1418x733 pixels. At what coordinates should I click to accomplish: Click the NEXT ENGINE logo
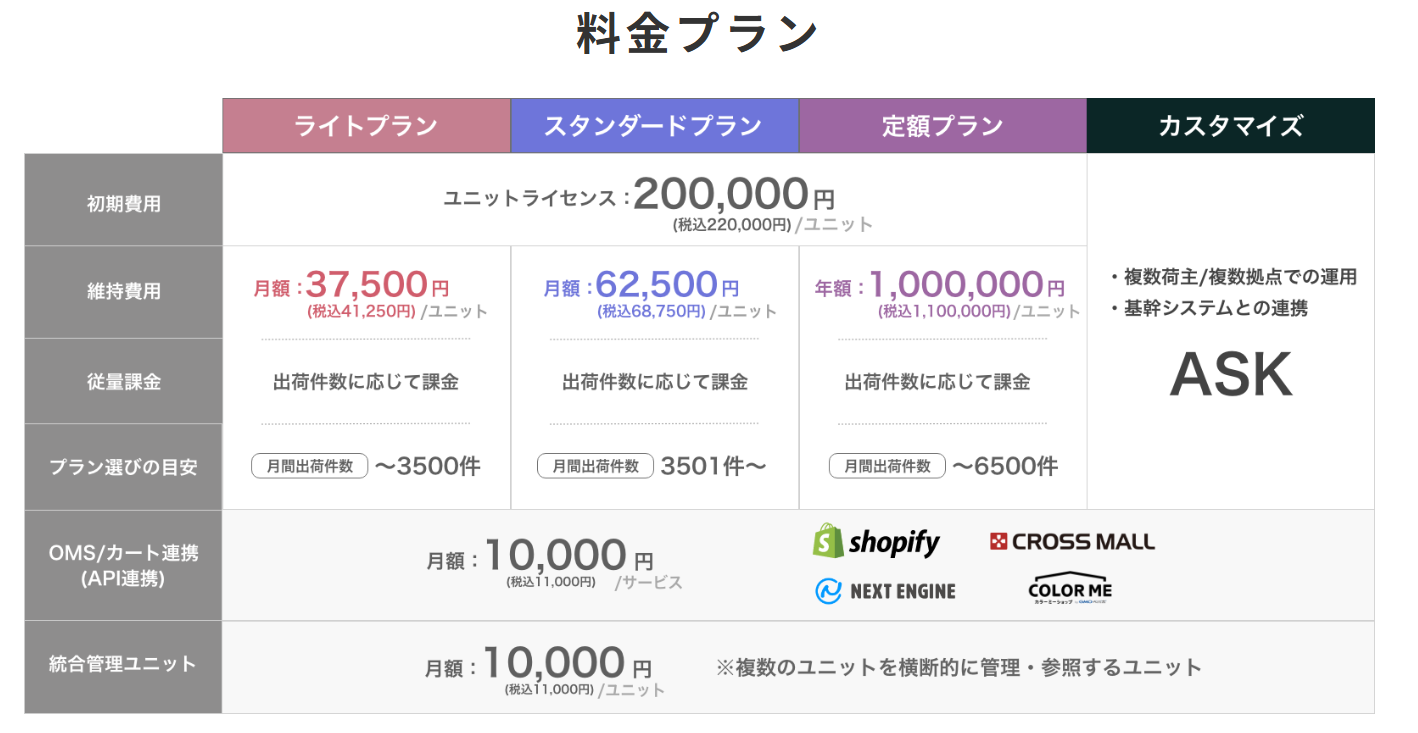tap(885, 591)
